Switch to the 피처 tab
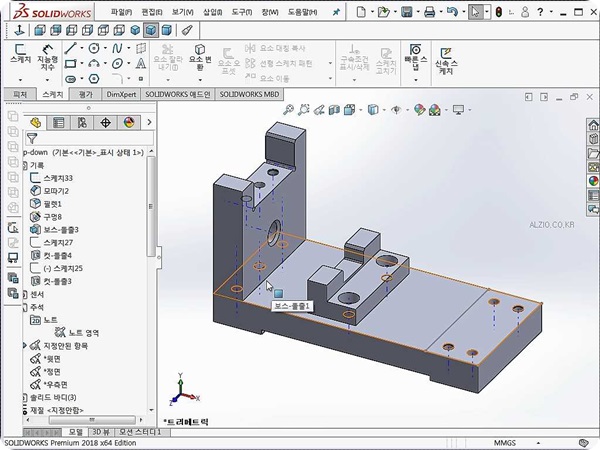600x450 pixels. [x=20, y=95]
